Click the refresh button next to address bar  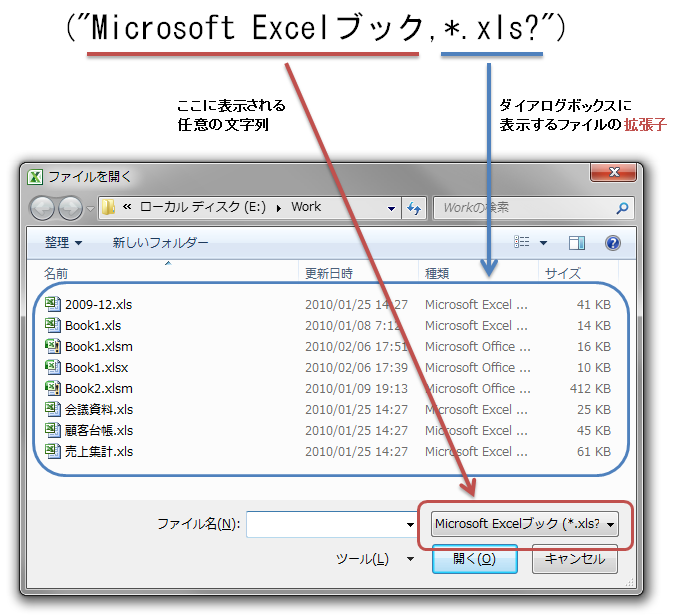414,208
